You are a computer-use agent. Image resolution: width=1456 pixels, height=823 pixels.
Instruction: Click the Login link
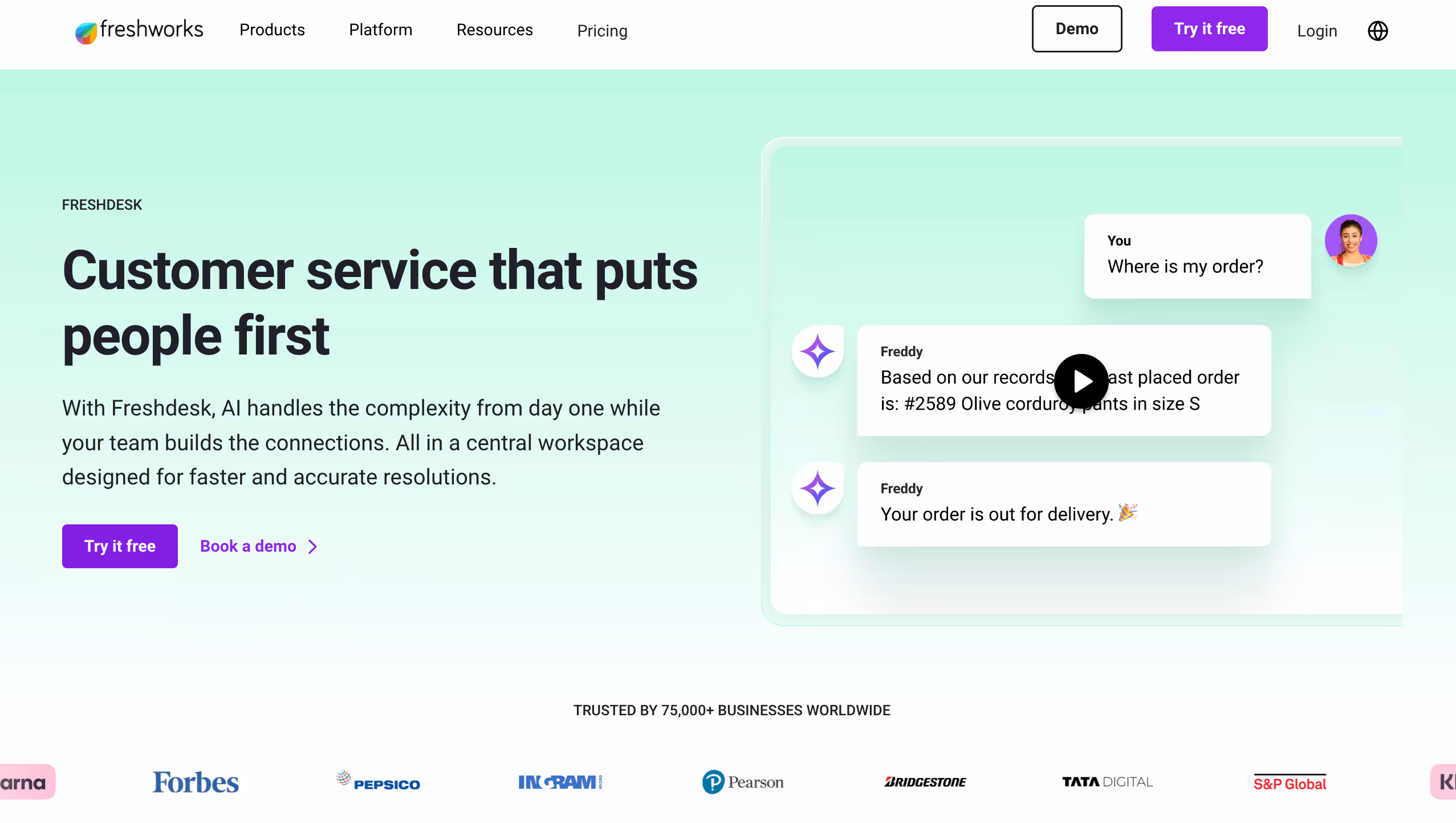[1316, 31]
